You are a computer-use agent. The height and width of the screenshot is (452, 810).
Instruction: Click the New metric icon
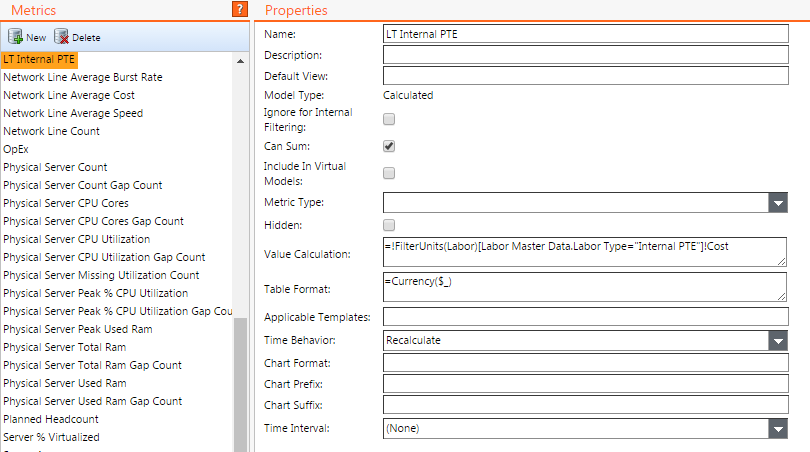16,37
